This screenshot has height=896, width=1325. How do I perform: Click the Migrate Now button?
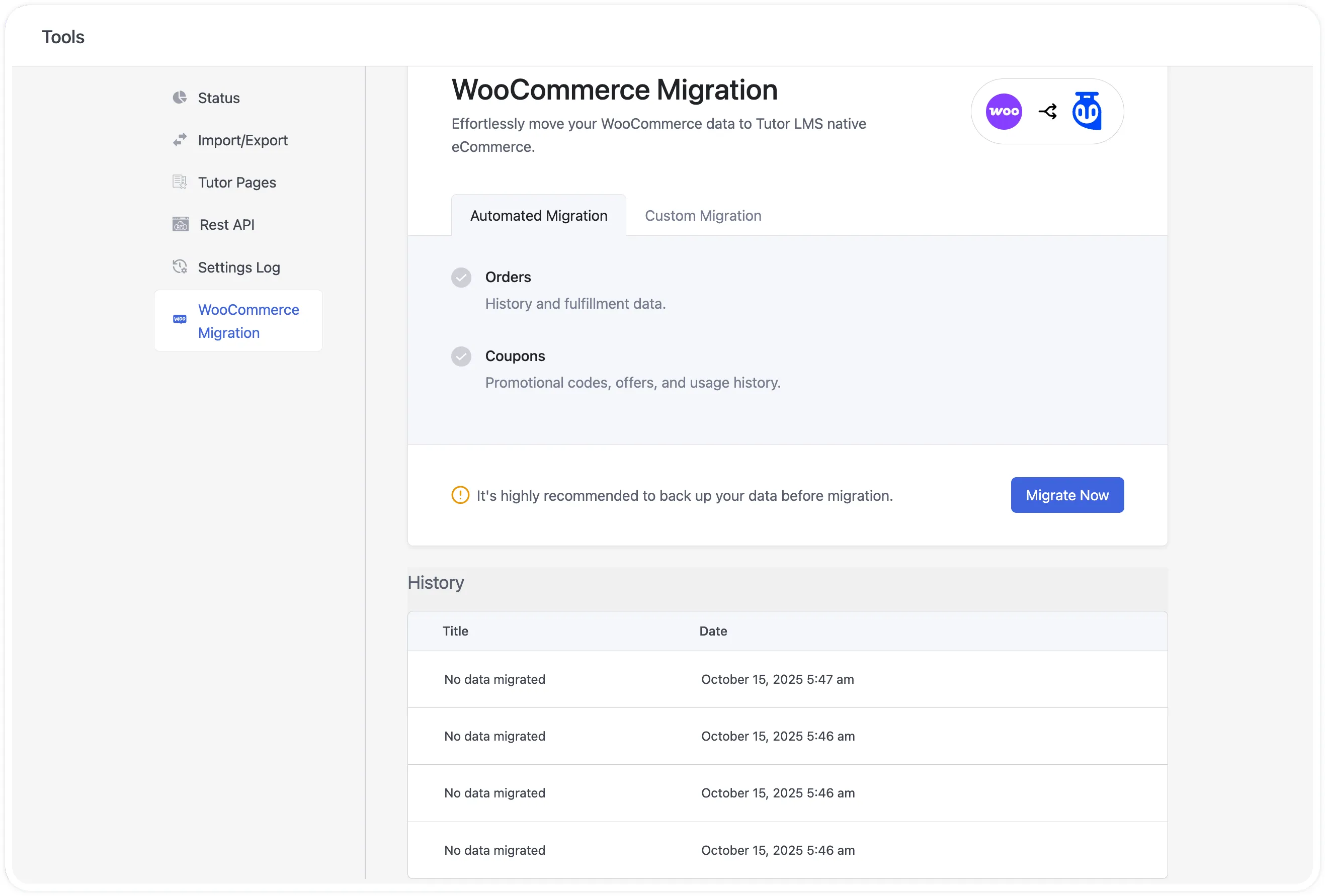click(1067, 495)
